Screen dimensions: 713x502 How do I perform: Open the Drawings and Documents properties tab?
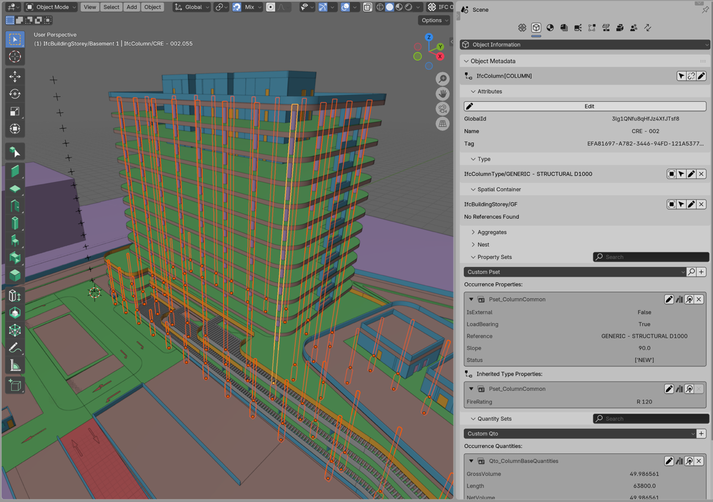tap(564, 28)
